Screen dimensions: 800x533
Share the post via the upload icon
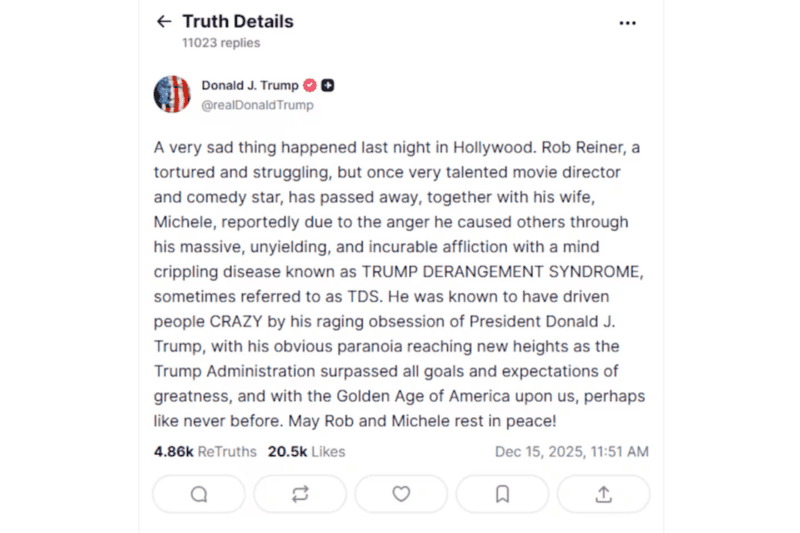(x=603, y=494)
